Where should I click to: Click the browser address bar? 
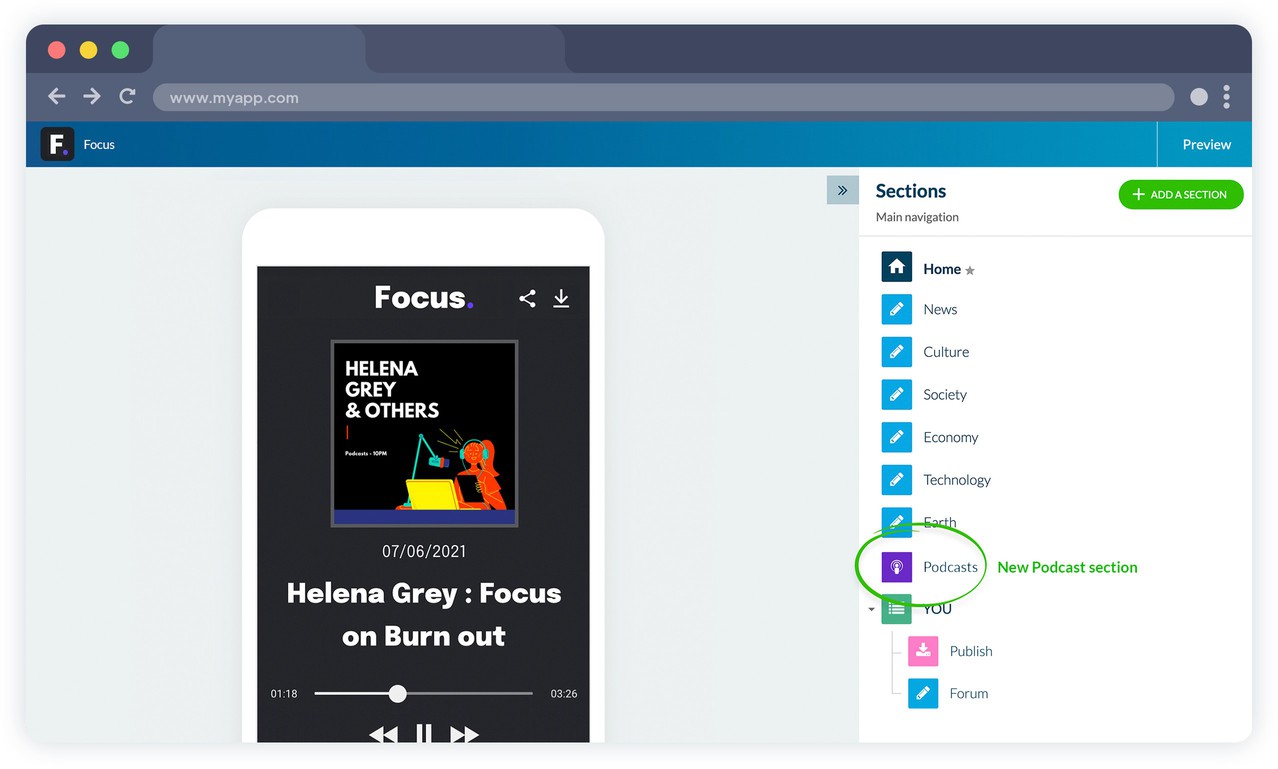(x=662, y=98)
